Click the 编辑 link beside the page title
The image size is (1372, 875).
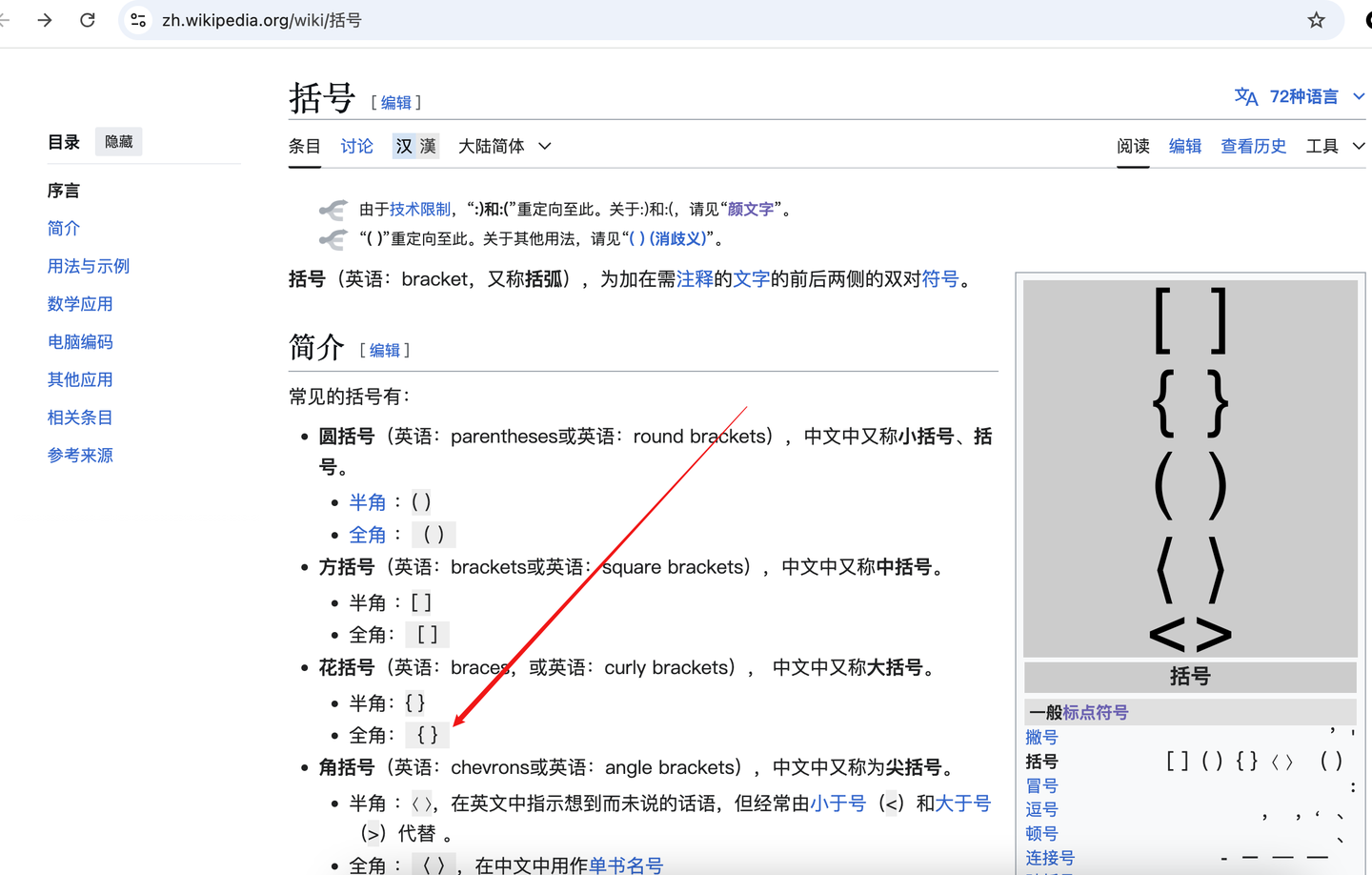click(x=395, y=102)
